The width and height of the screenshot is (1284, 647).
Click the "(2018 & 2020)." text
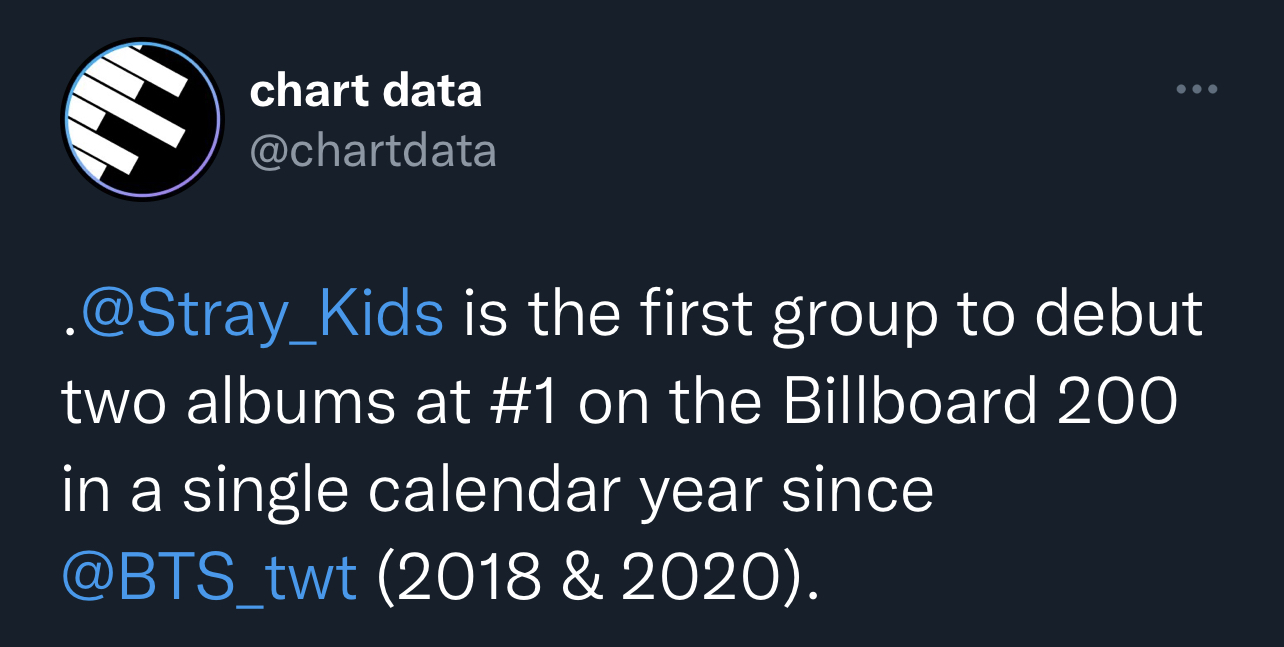[x=598, y=578]
